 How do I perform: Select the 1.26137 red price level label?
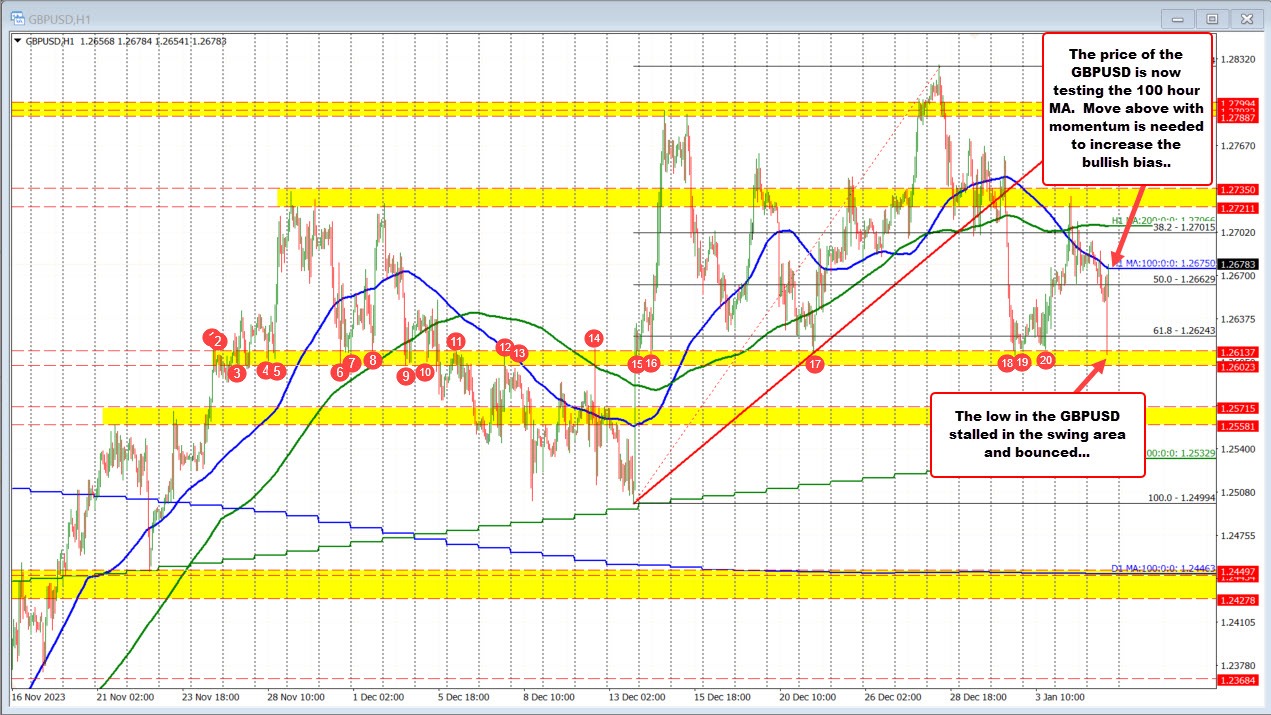[1240, 352]
